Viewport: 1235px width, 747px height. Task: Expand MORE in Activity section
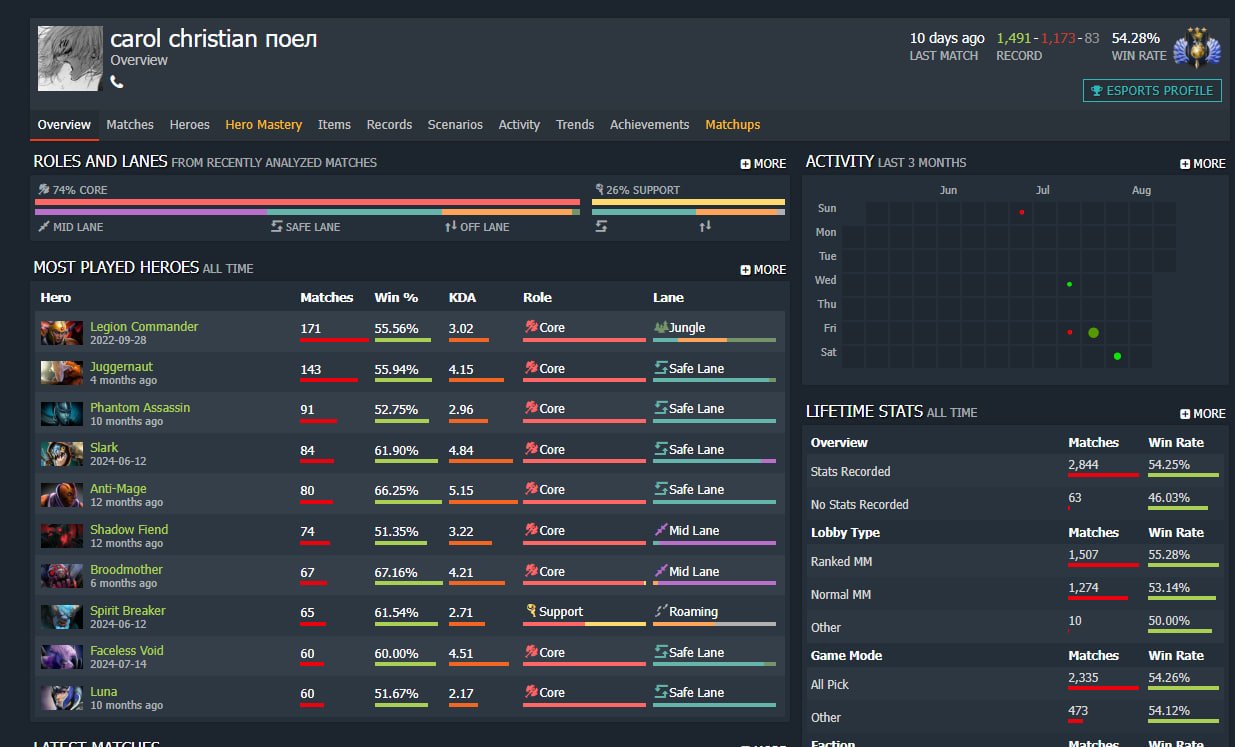pos(1202,163)
